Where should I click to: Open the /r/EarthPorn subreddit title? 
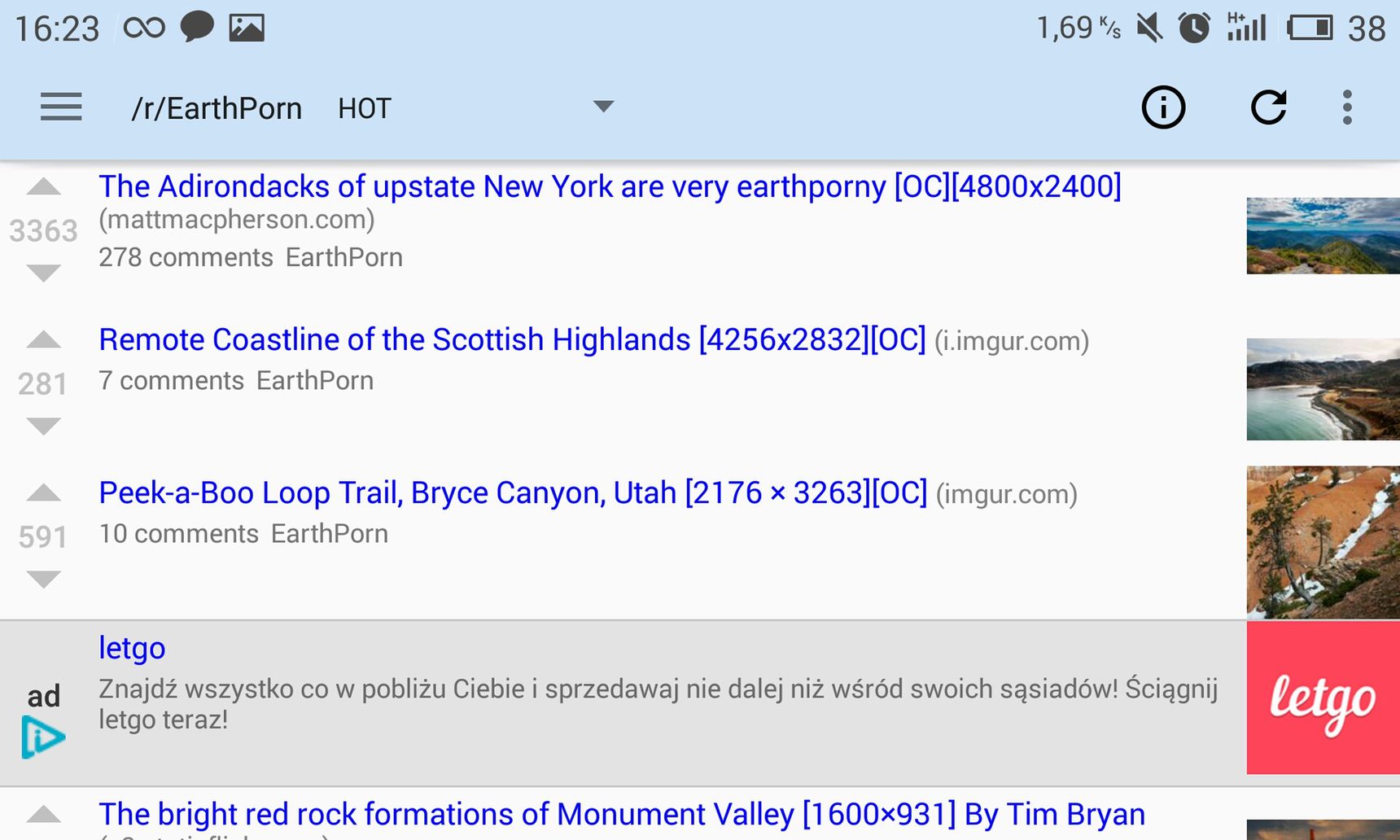coord(217,108)
